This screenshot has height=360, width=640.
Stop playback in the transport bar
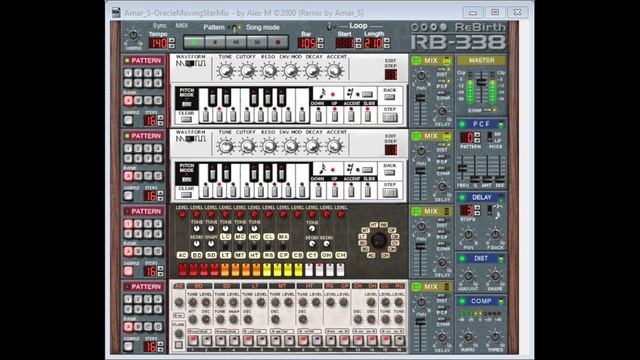215,42
